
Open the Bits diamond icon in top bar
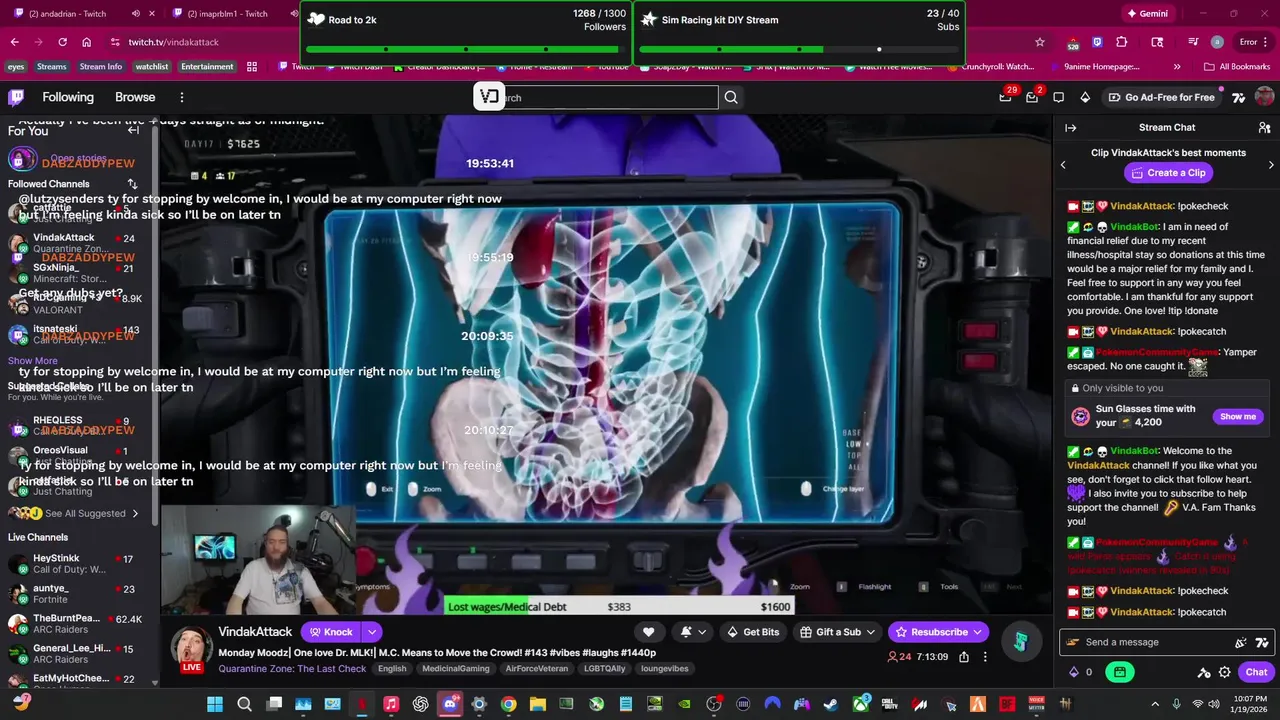(x=1085, y=97)
